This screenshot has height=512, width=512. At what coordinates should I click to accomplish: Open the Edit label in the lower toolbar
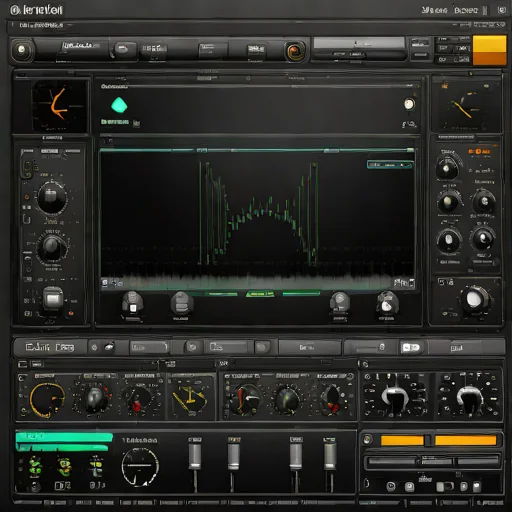(38, 347)
